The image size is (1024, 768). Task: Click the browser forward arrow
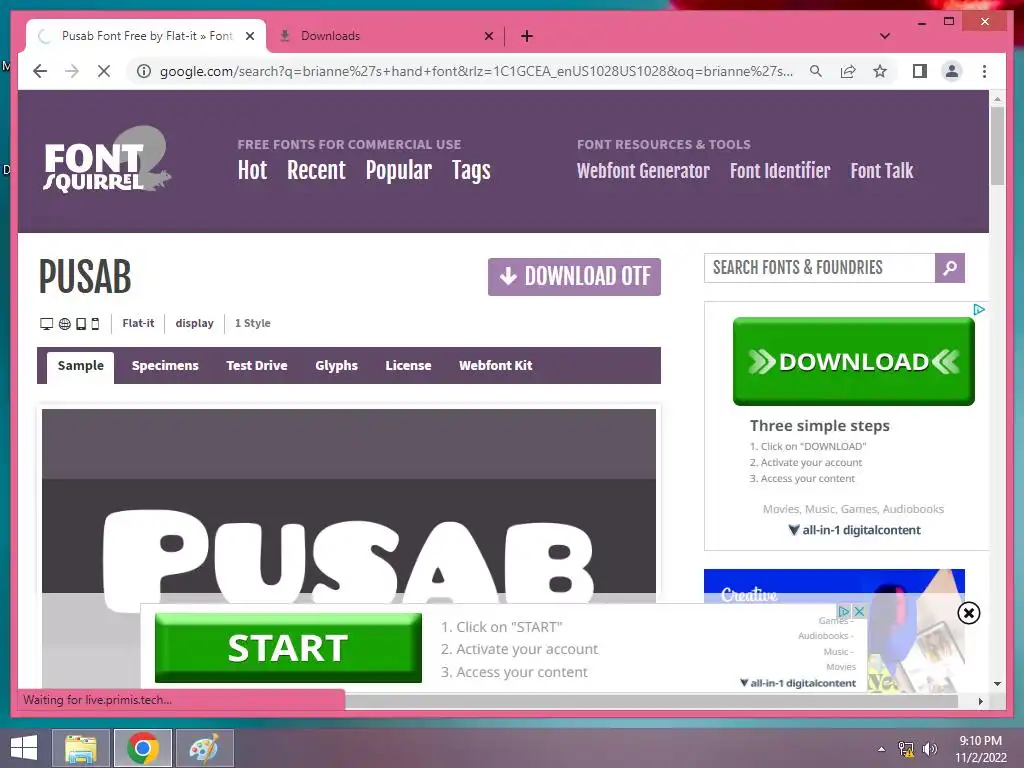(72, 71)
